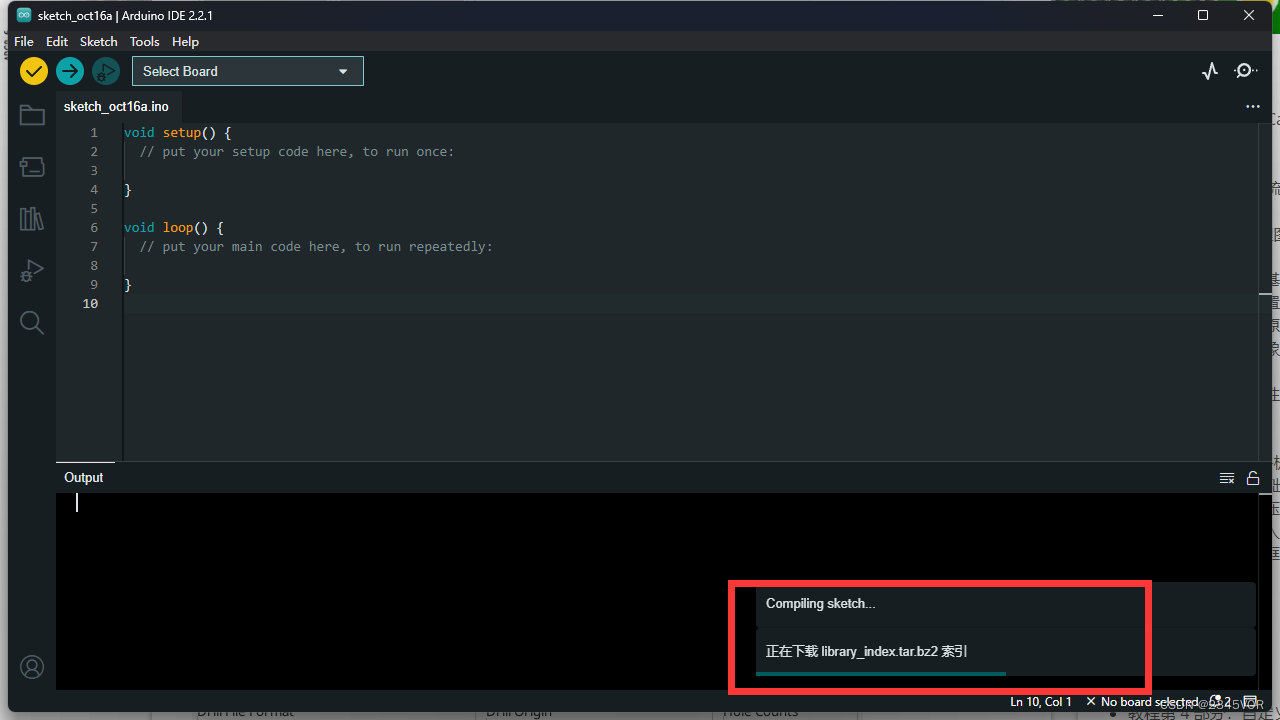Viewport: 1280px width, 720px height.
Task: Click No board selected in status bar
Action: (1142, 702)
